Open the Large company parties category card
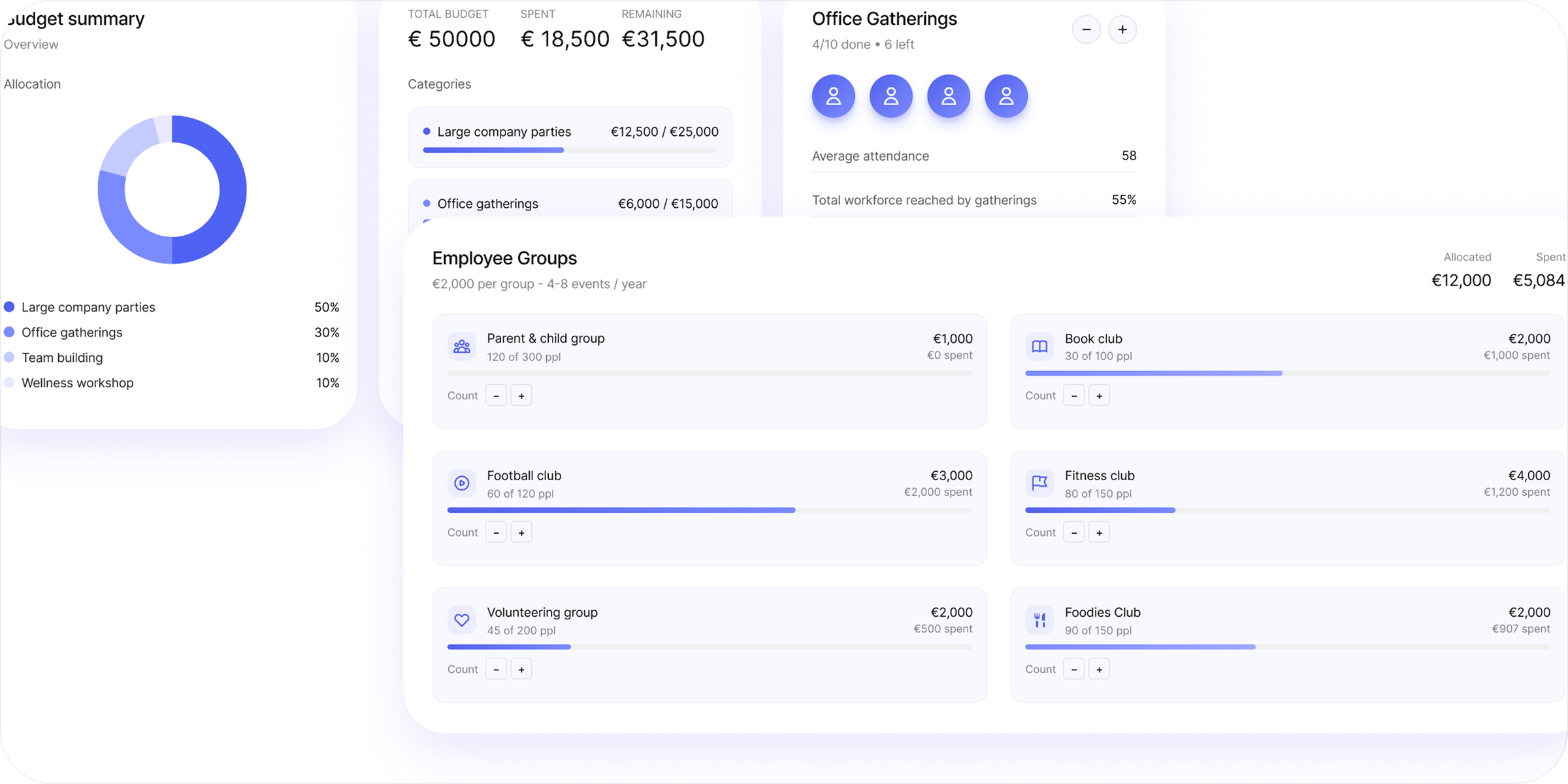 [x=570, y=137]
